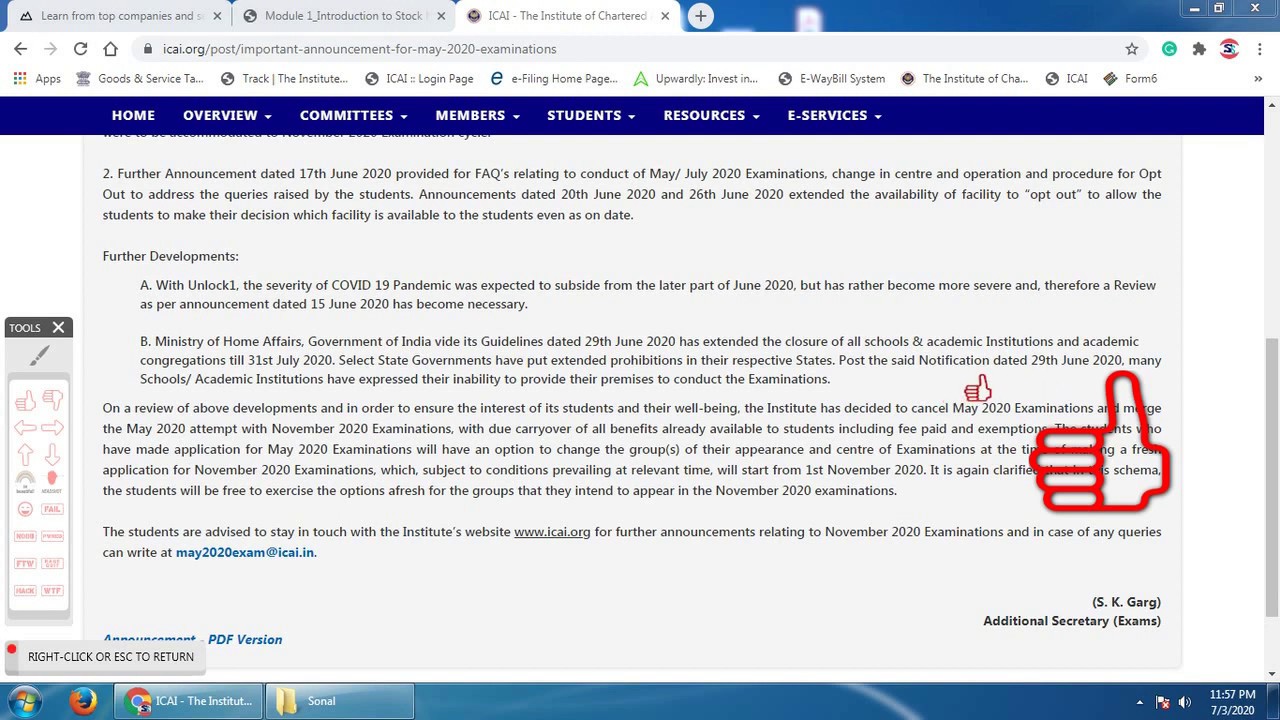1280x720 pixels.
Task: Open 'Goods & Service Ta...' bookmark
Action: [139, 78]
